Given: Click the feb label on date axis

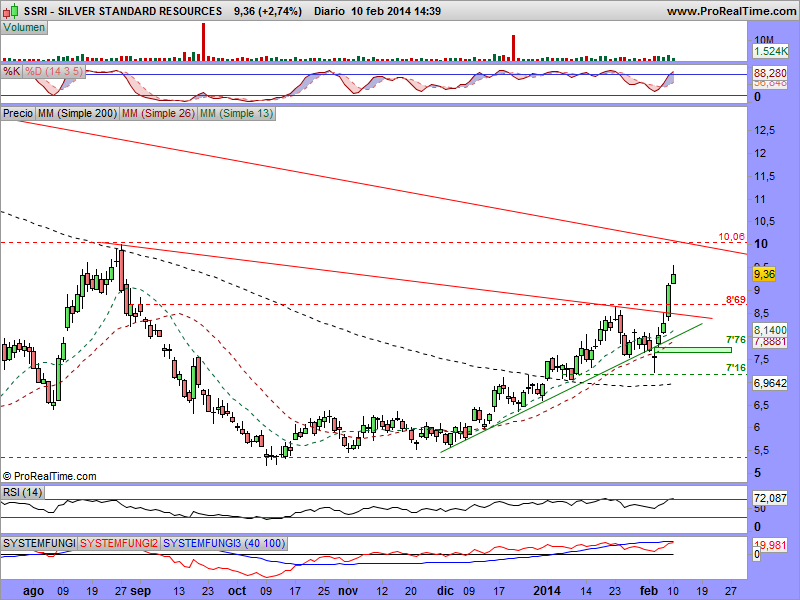Looking at the screenshot, I should tap(649, 591).
